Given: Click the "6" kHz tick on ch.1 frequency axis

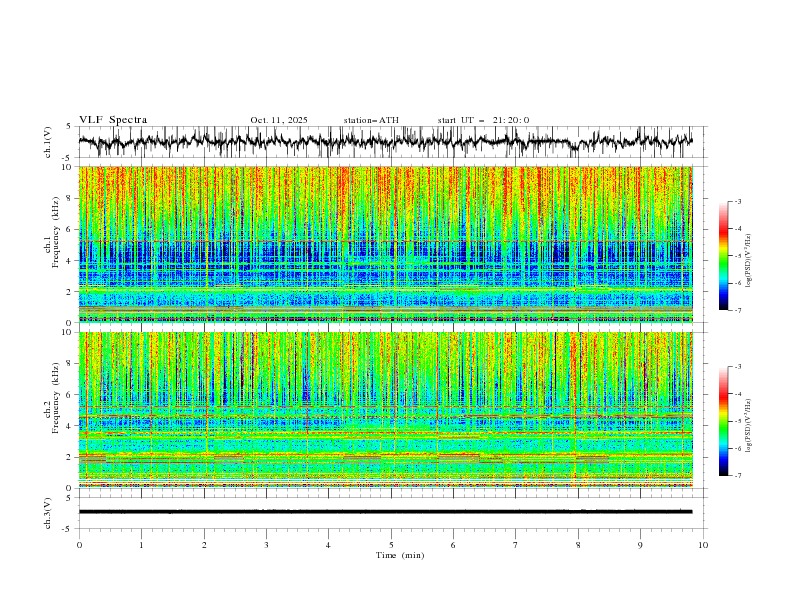Looking at the screenshot, I should pos(70,229).
